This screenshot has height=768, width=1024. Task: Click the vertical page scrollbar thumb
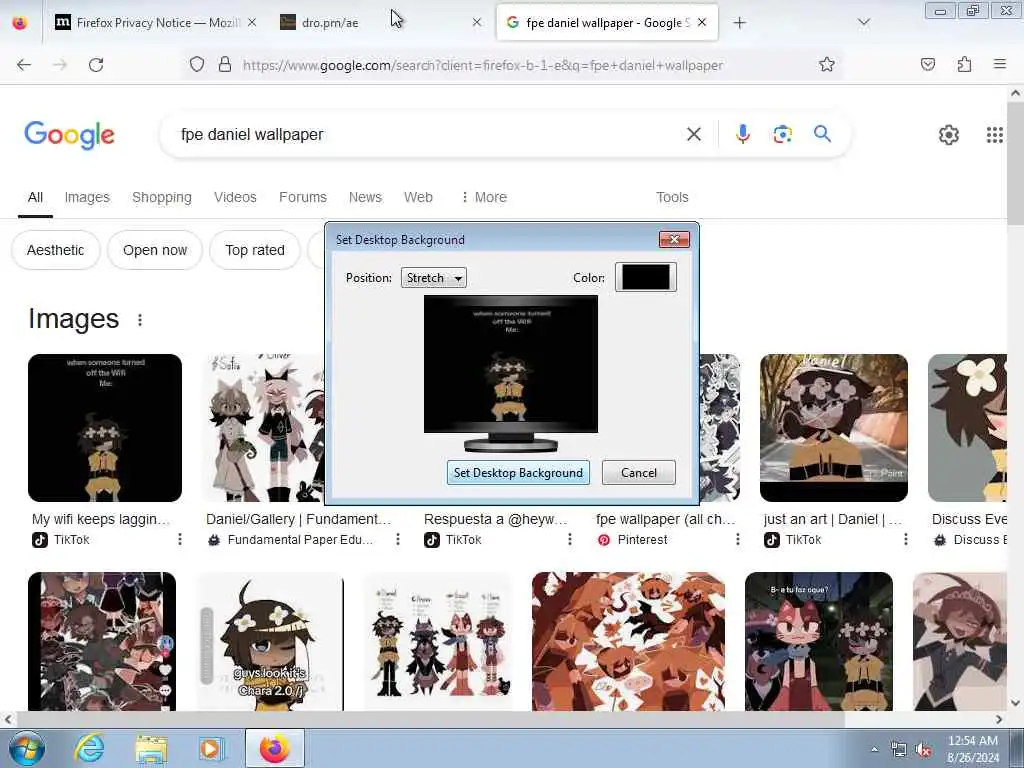(1015, 163)
